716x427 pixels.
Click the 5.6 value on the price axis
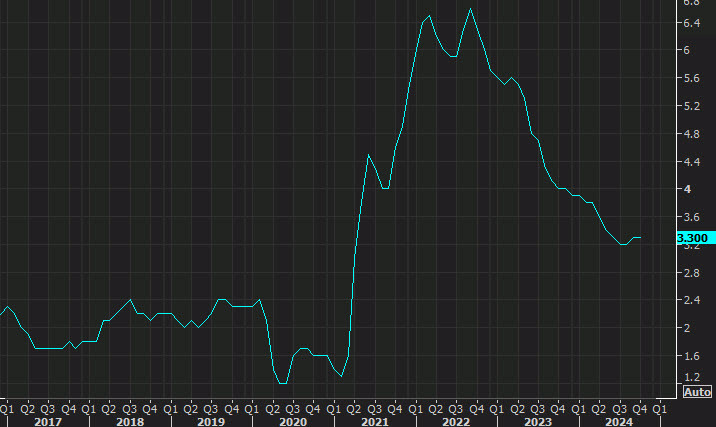[x=691, y=79]
